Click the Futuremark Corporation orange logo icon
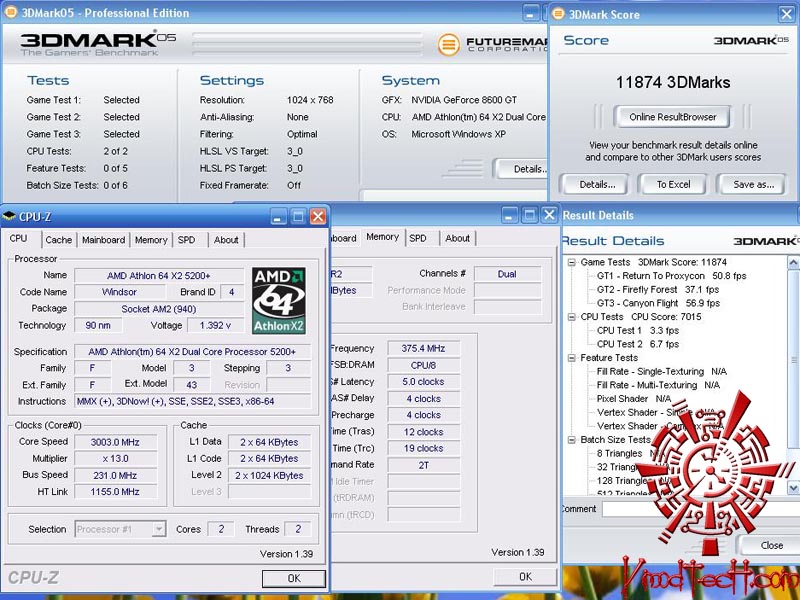 click(448, 45)
